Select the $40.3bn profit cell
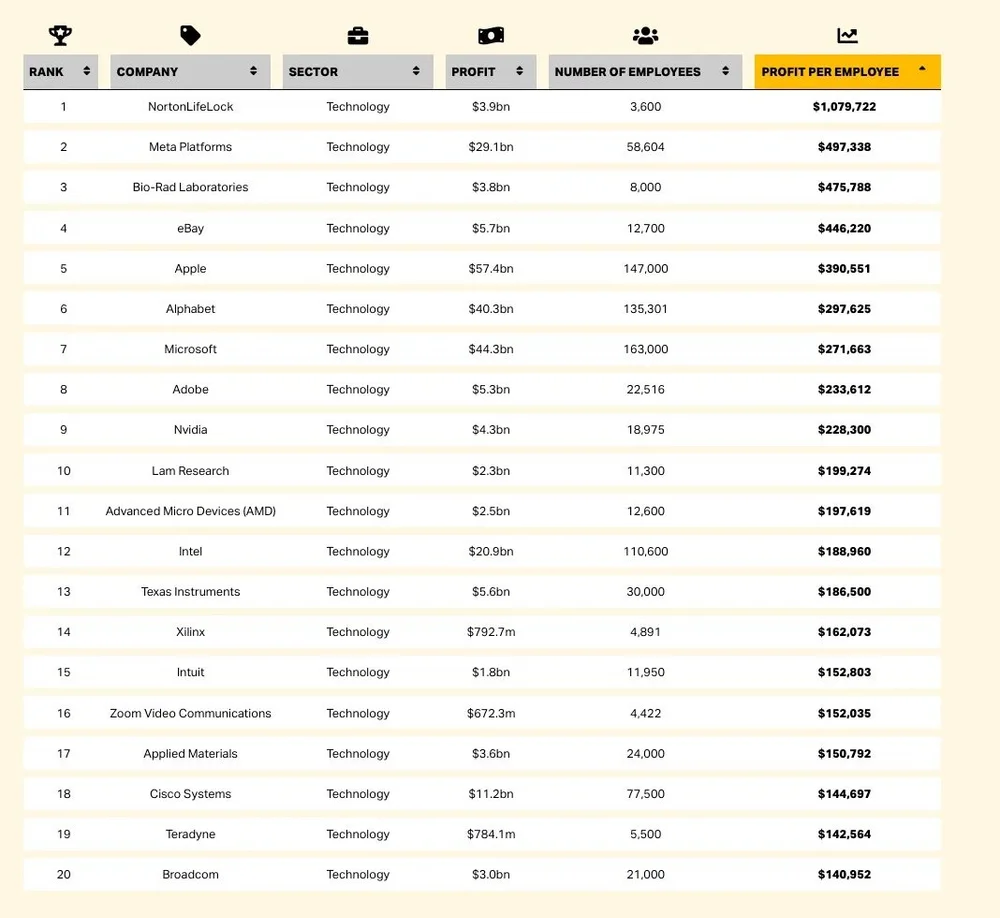This screenshot has height=918, width=1000. (x=490, y=309)
